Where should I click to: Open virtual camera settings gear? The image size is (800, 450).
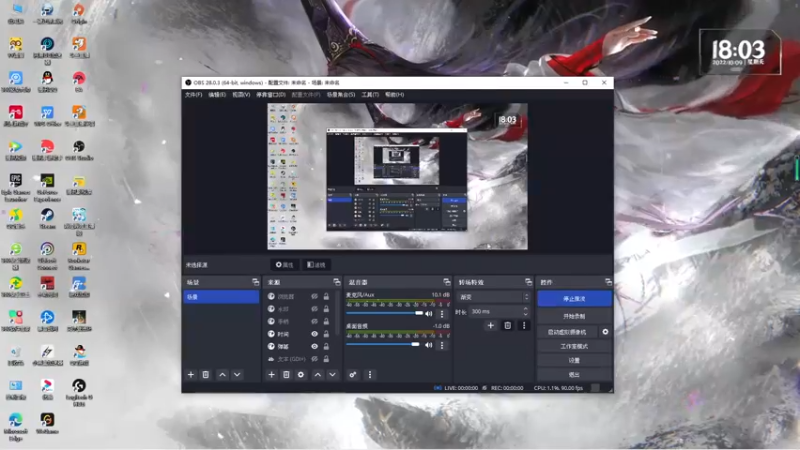tap(605, 332)
